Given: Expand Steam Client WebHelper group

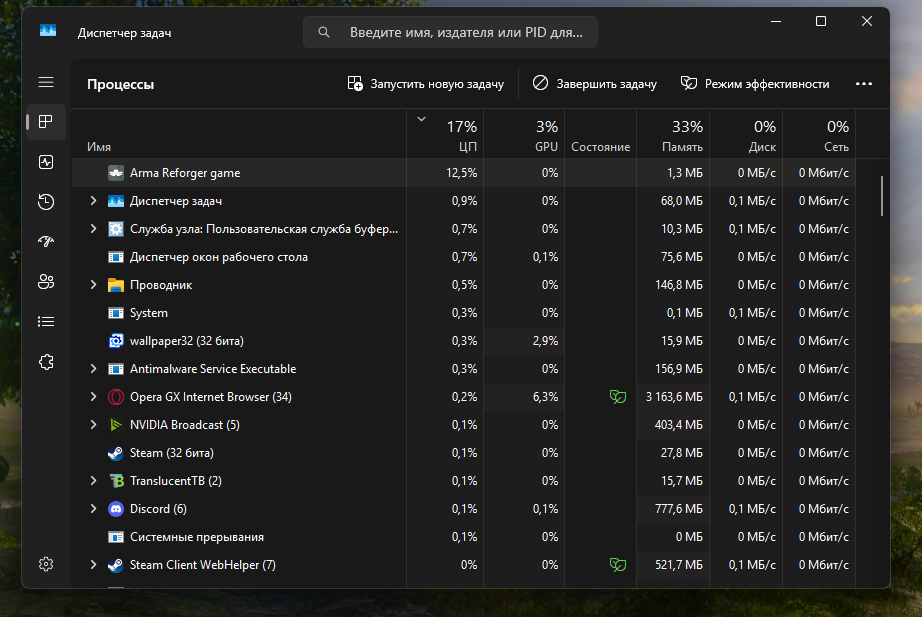Looking at the screenshot, I should pos(93,565).
